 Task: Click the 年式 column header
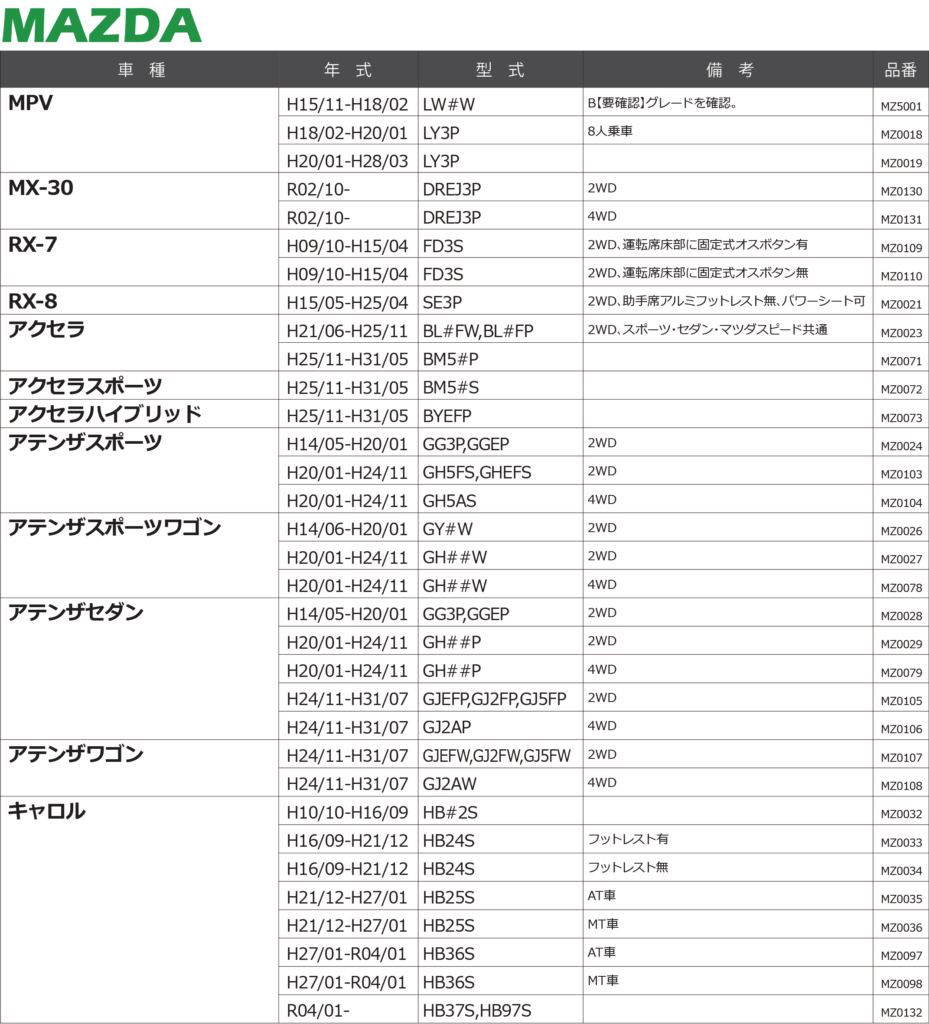tap(348, 70)
